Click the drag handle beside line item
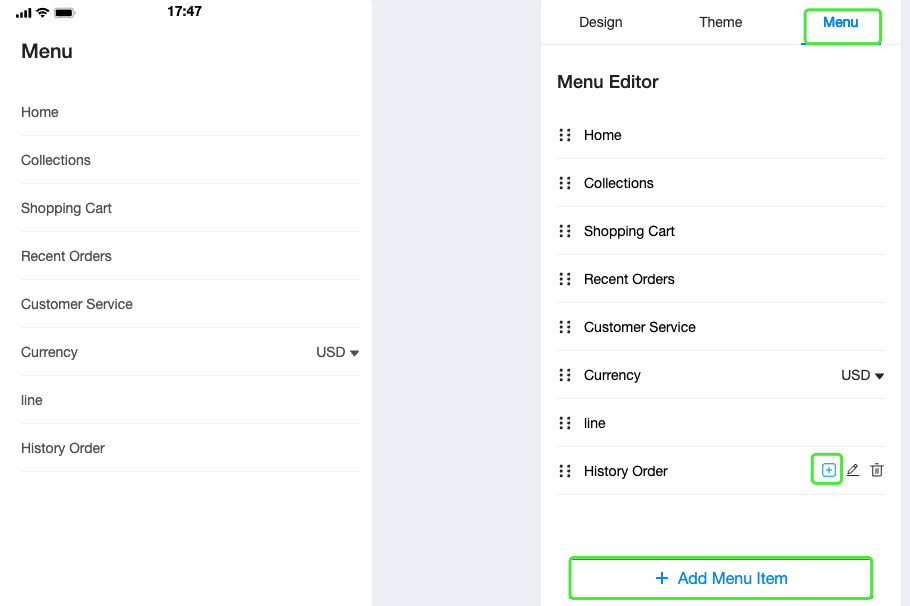 565,423
